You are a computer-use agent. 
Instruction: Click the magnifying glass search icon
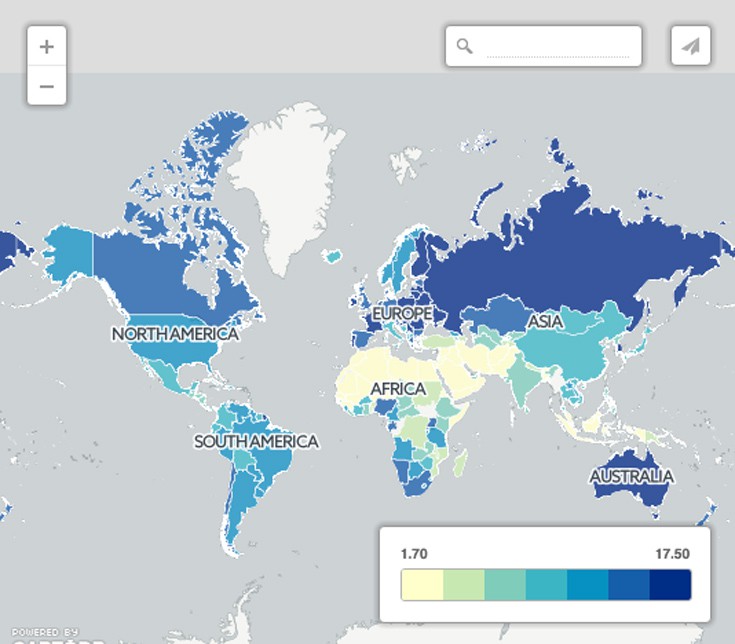point(464,46)
